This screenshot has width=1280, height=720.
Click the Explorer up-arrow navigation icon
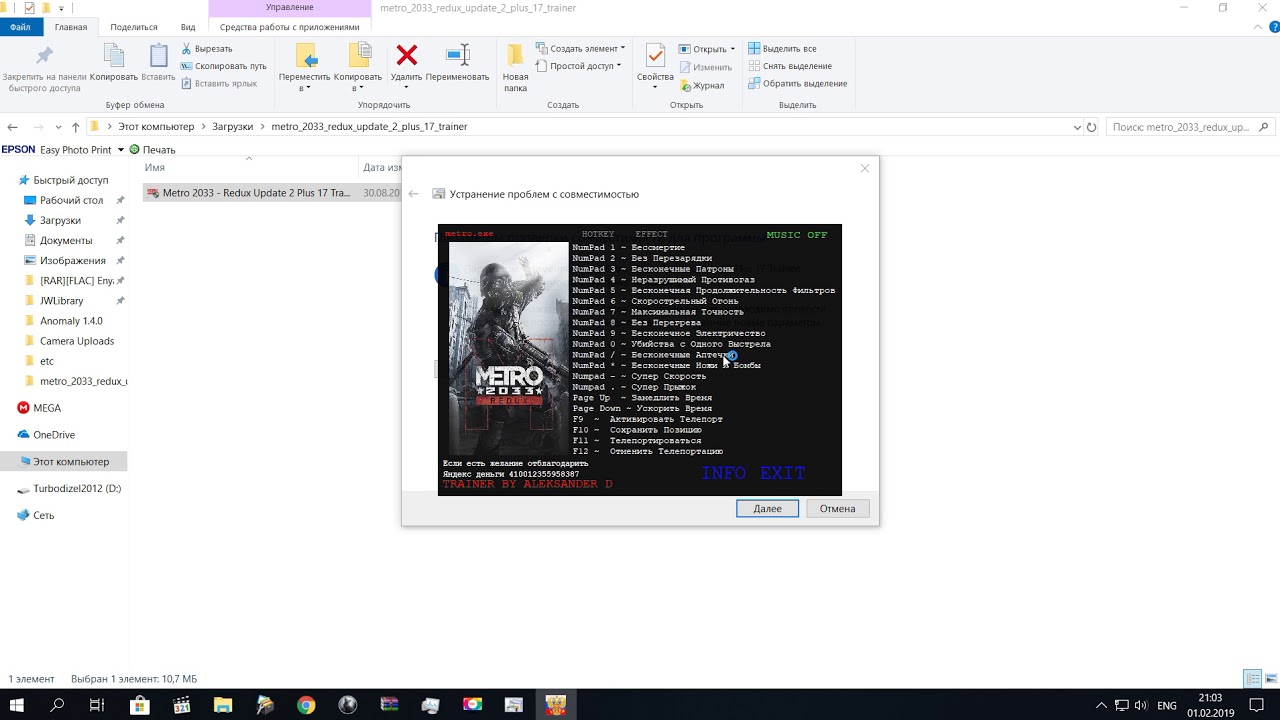point(75,127)
